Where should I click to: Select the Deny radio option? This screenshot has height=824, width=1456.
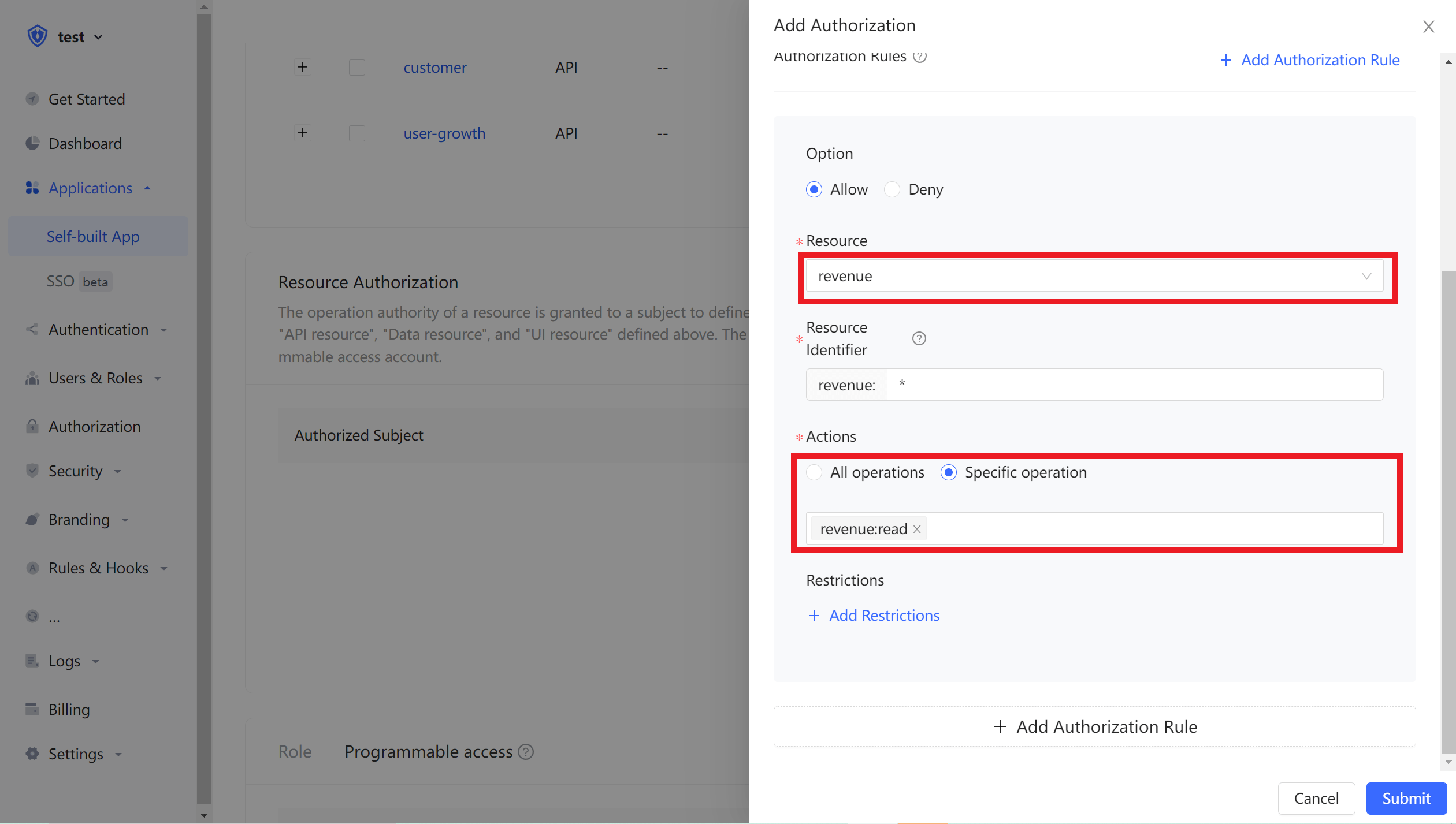(892, 189)
